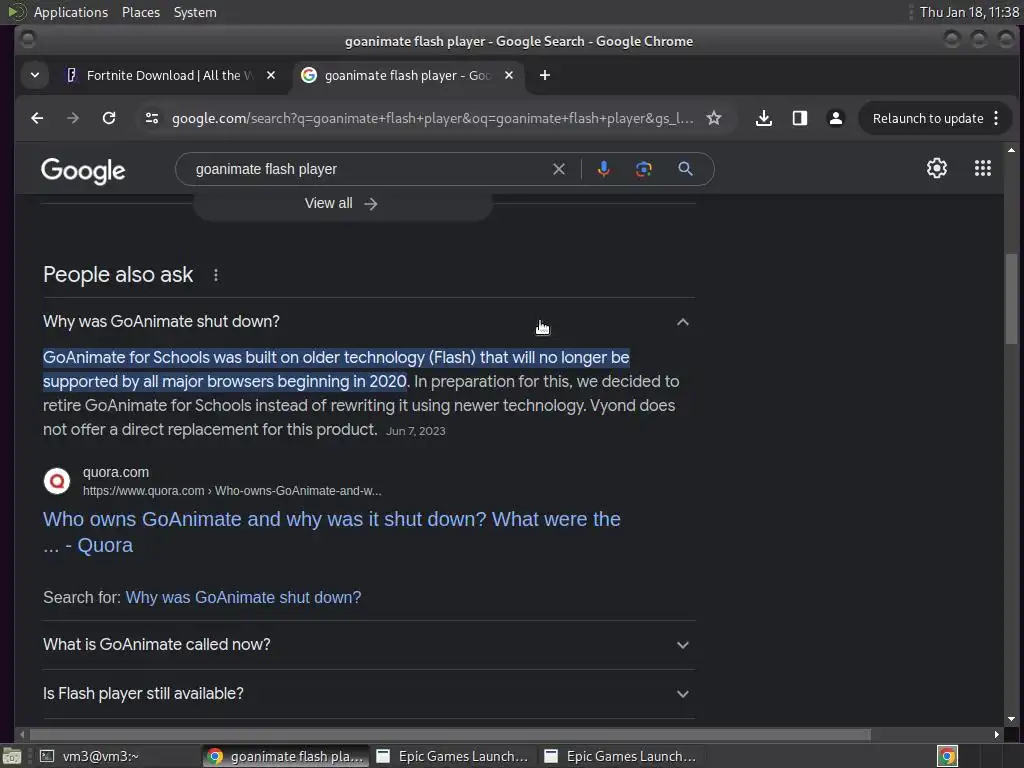1024x768 pixels.
Task: Expand Is Flash player still available
Action: [x=369, y=694]
